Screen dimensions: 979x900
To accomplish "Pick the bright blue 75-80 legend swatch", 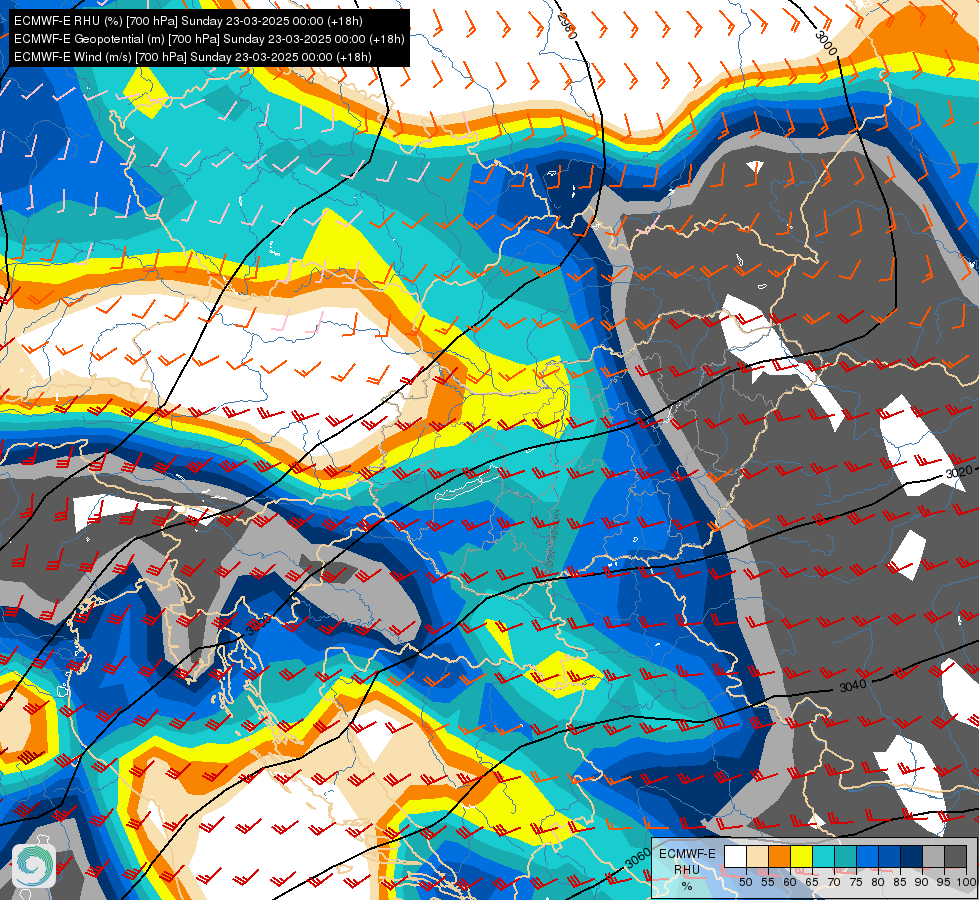I will tap(867, 856).
